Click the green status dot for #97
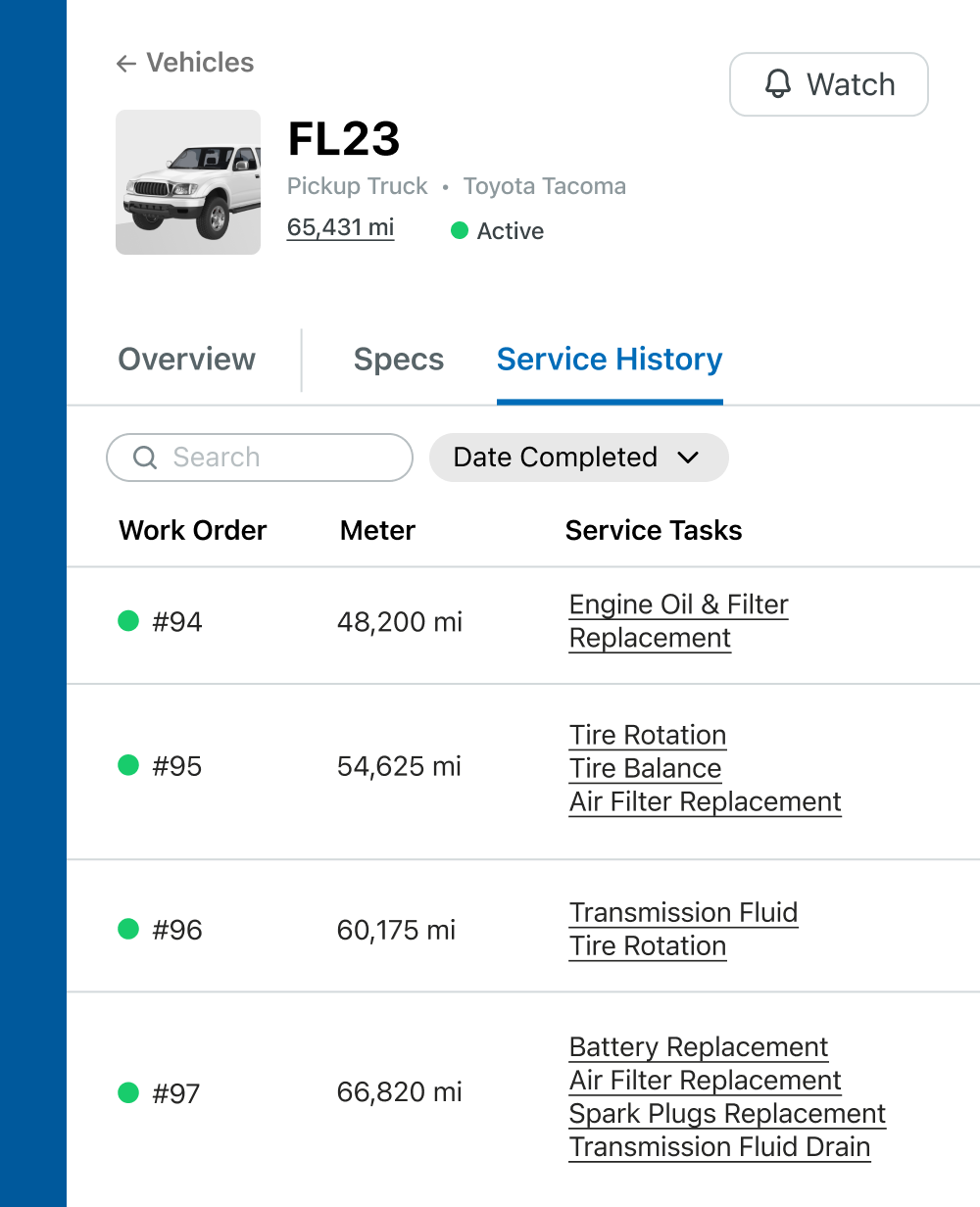 128,1092
